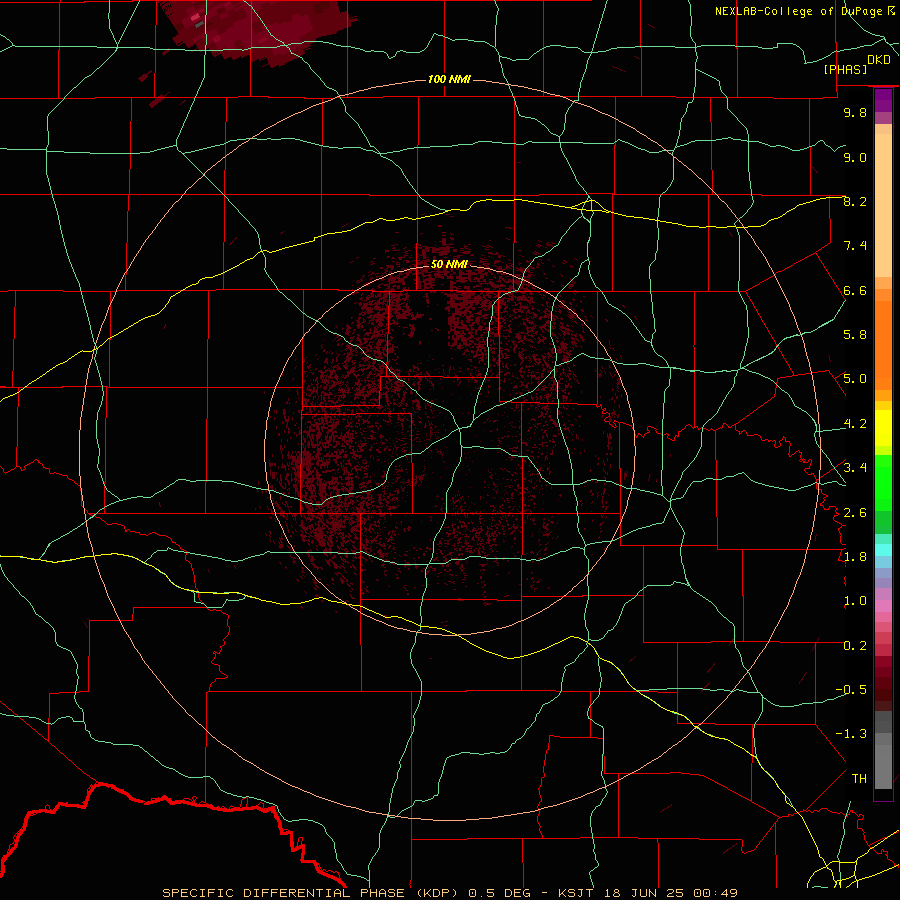Viewport: 900px width, 900px height.
Task: Click the 50 NMI range ring label
Action: 449,264
